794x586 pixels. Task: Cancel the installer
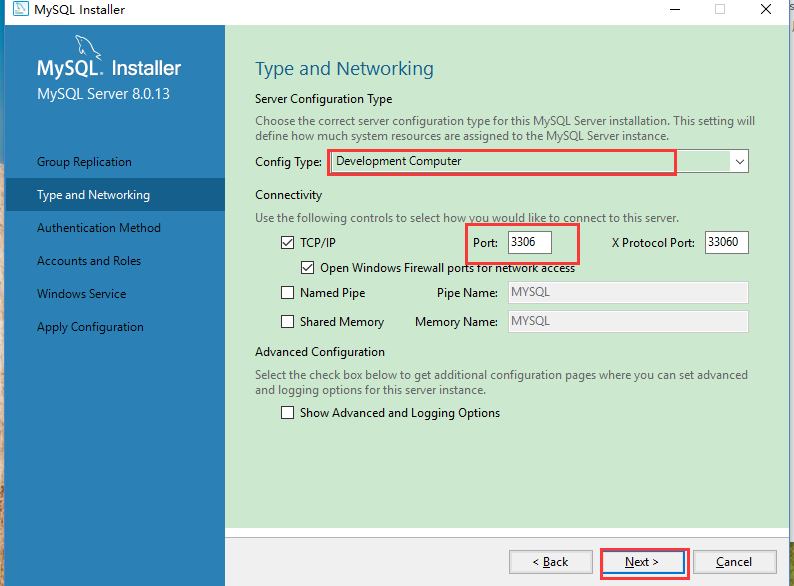pos(734,562)
